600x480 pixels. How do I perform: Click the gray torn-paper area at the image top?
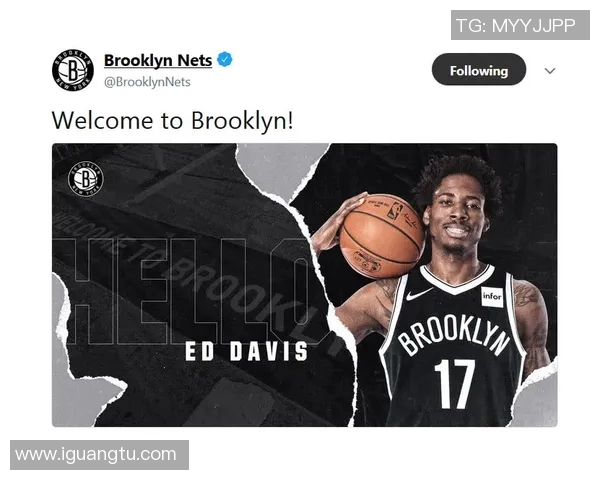click(281, 168)
